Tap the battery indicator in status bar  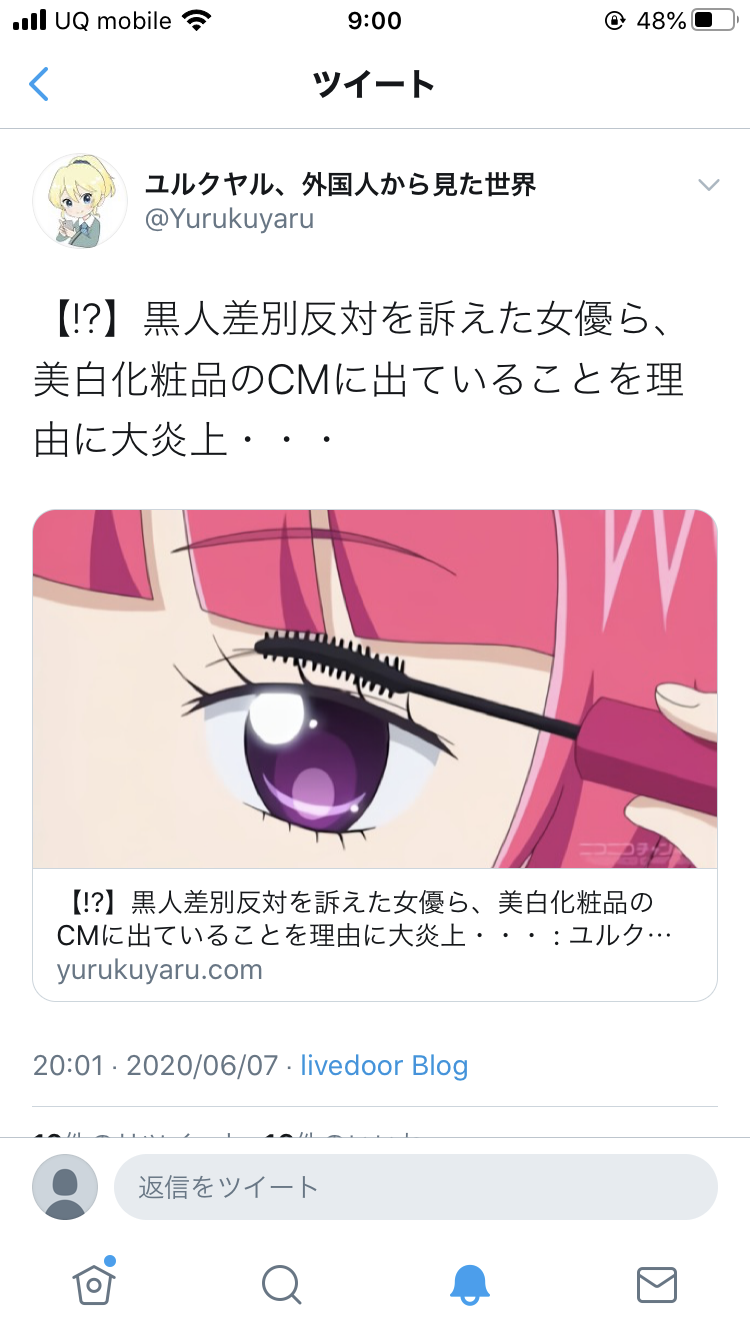tap(715, 20)
